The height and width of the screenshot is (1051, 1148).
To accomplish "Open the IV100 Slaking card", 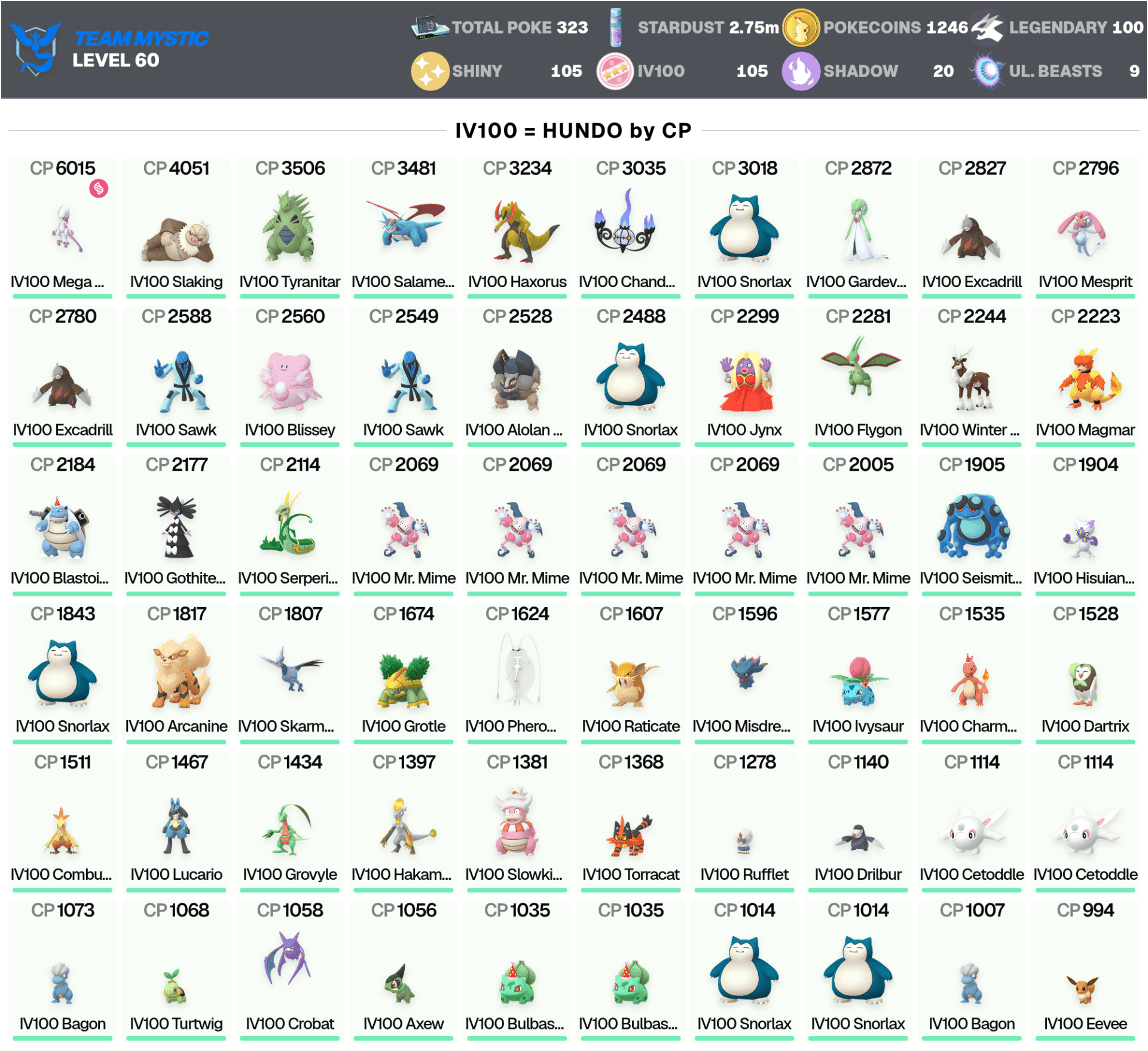I will pos(176,228).
